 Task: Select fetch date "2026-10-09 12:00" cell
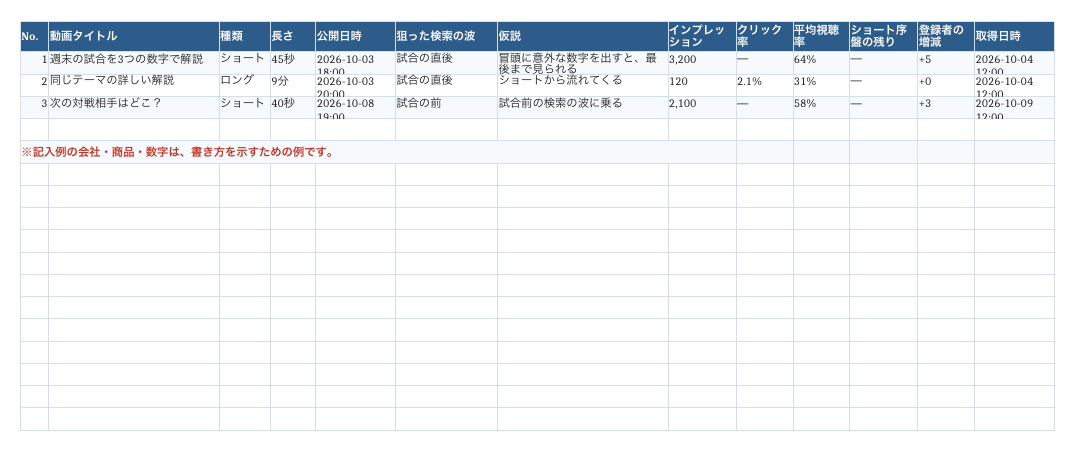(x=1014, y=108)
